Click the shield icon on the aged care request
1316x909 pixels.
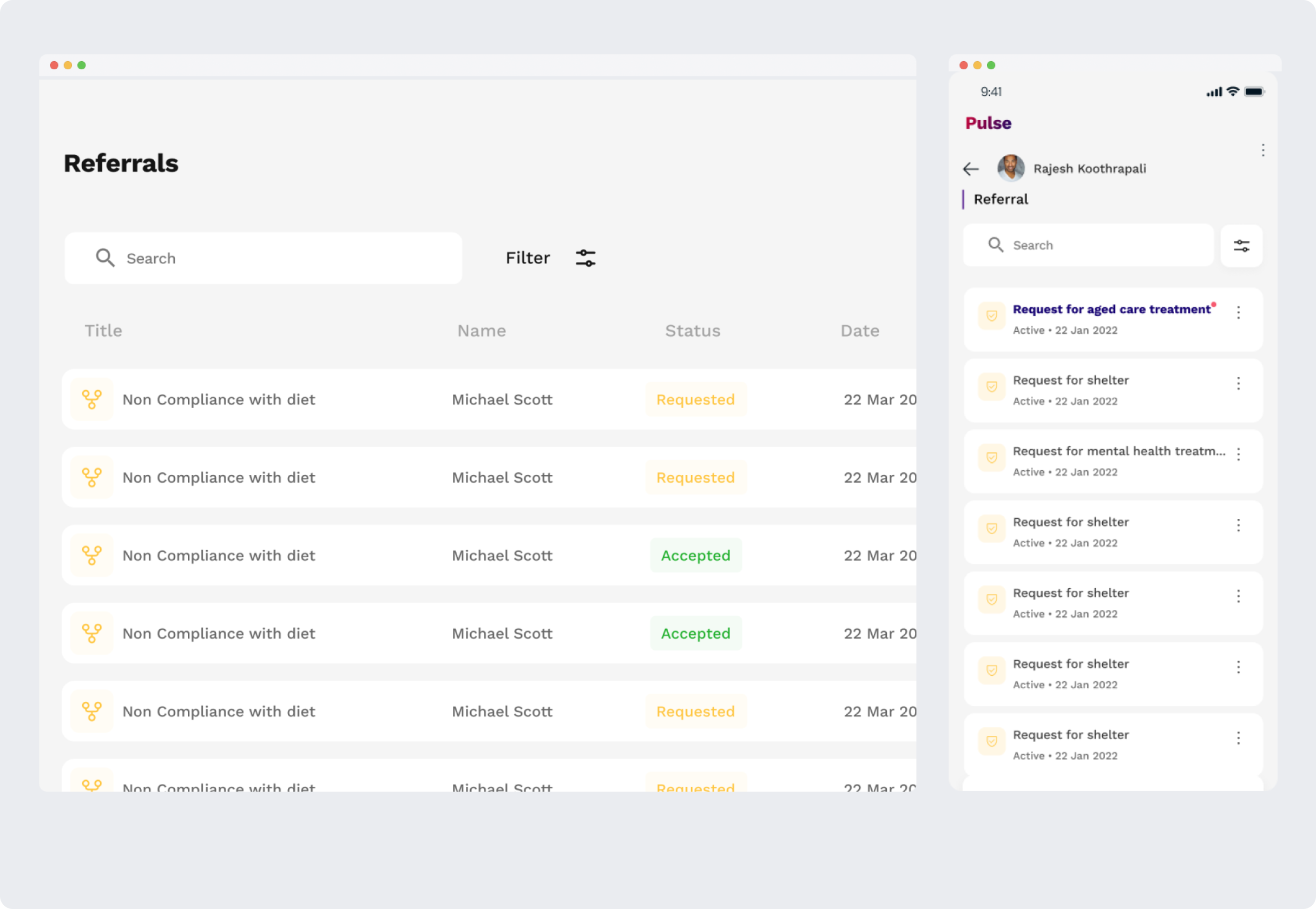coord(991,316)
